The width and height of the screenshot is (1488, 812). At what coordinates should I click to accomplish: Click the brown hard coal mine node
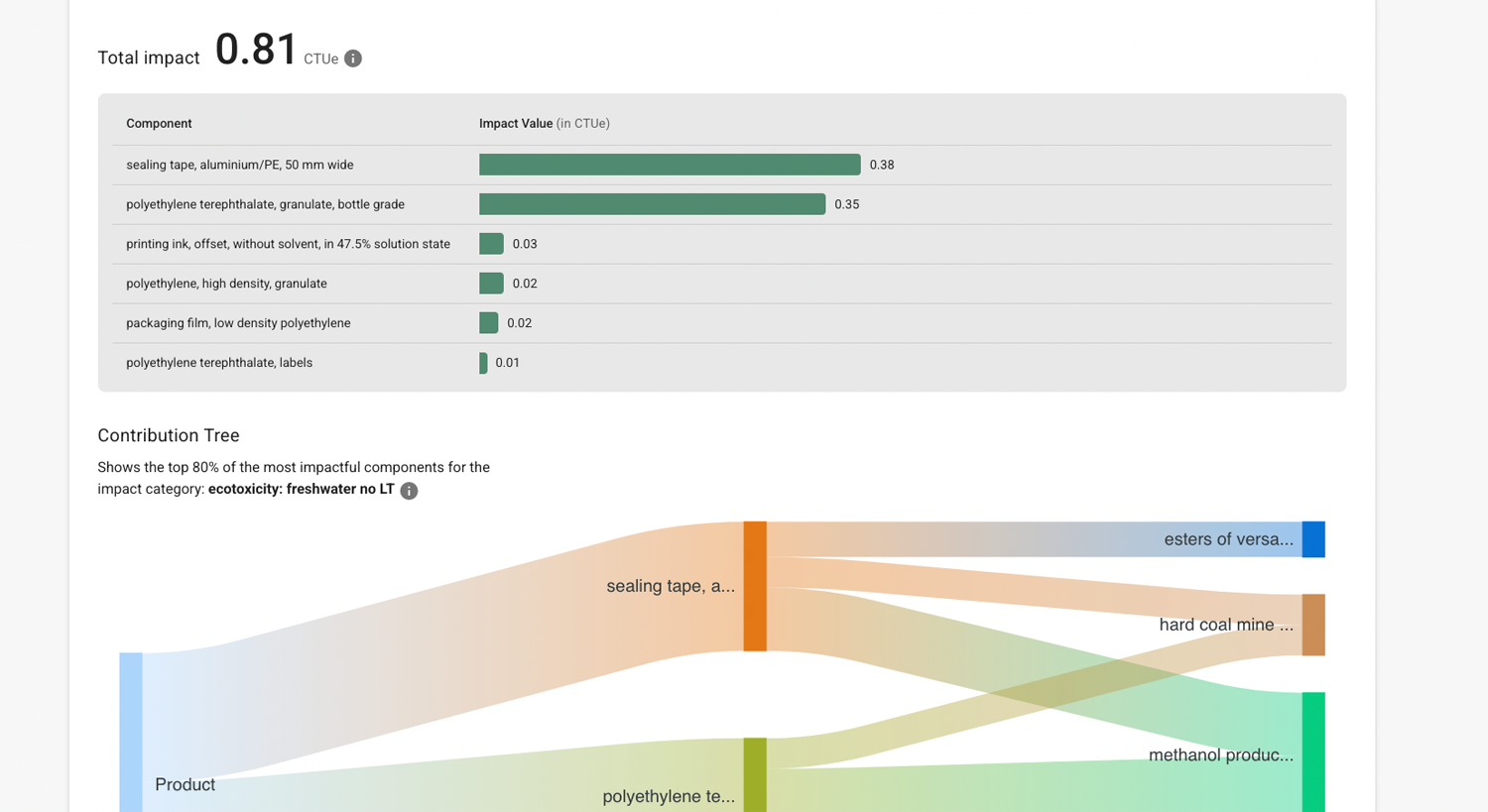(x=1313, y=625)
